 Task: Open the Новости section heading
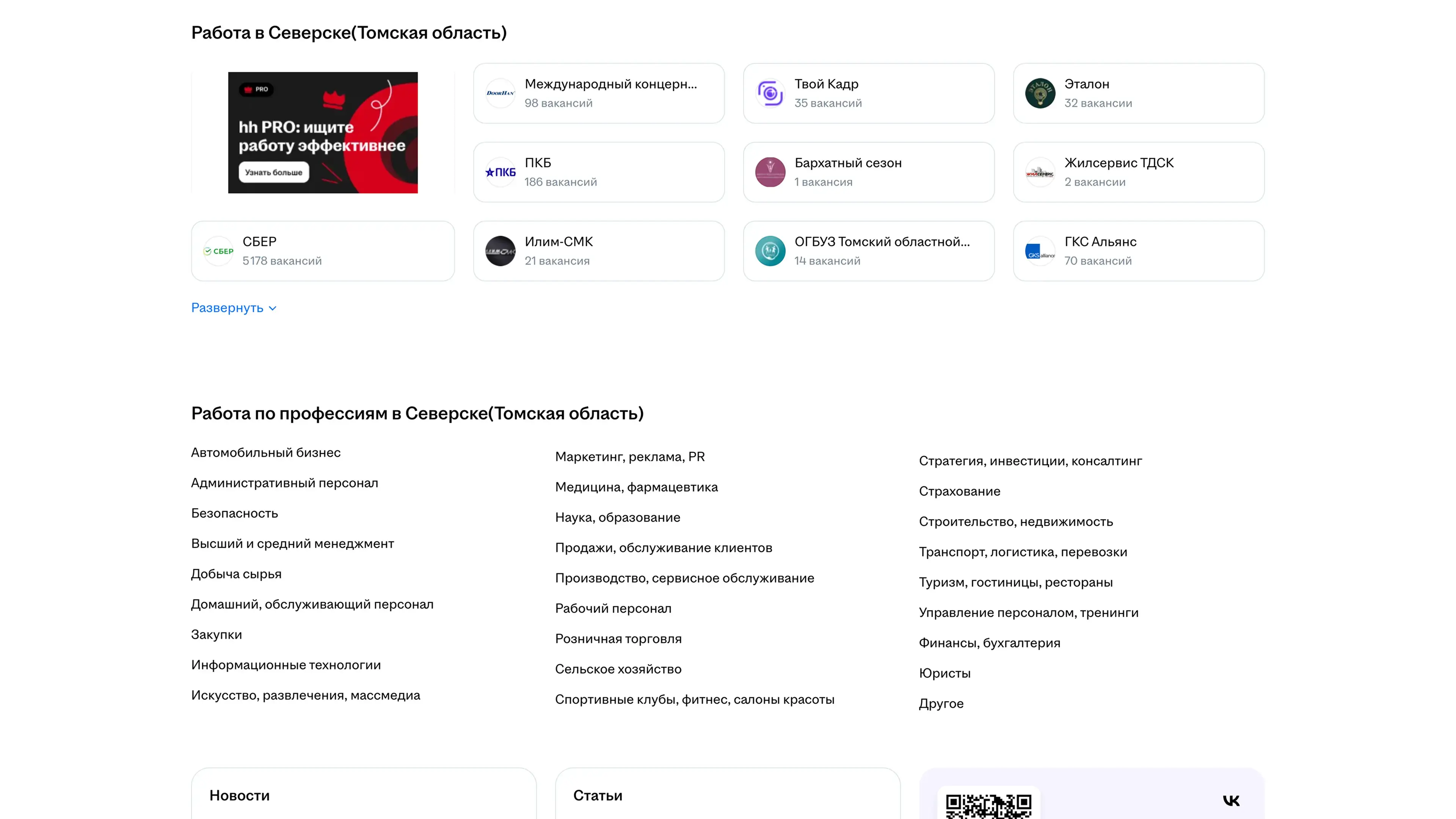[239, 796]
